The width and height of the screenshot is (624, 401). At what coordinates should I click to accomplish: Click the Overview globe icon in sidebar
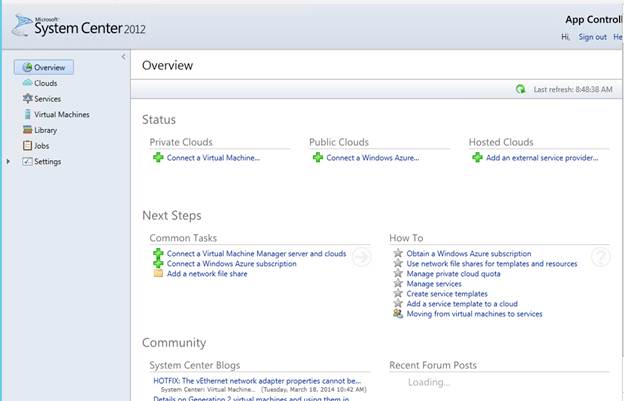coord(27,67)
